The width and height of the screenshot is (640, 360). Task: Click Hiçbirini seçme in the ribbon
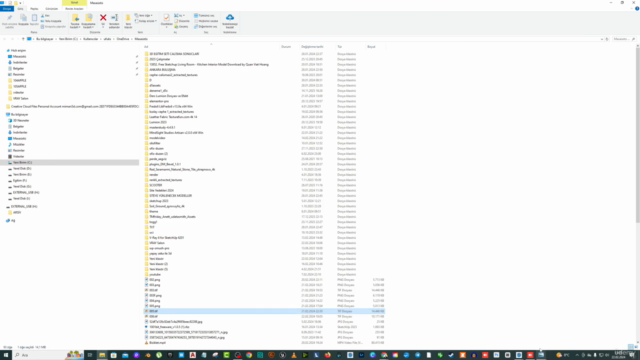pos(206,21)
